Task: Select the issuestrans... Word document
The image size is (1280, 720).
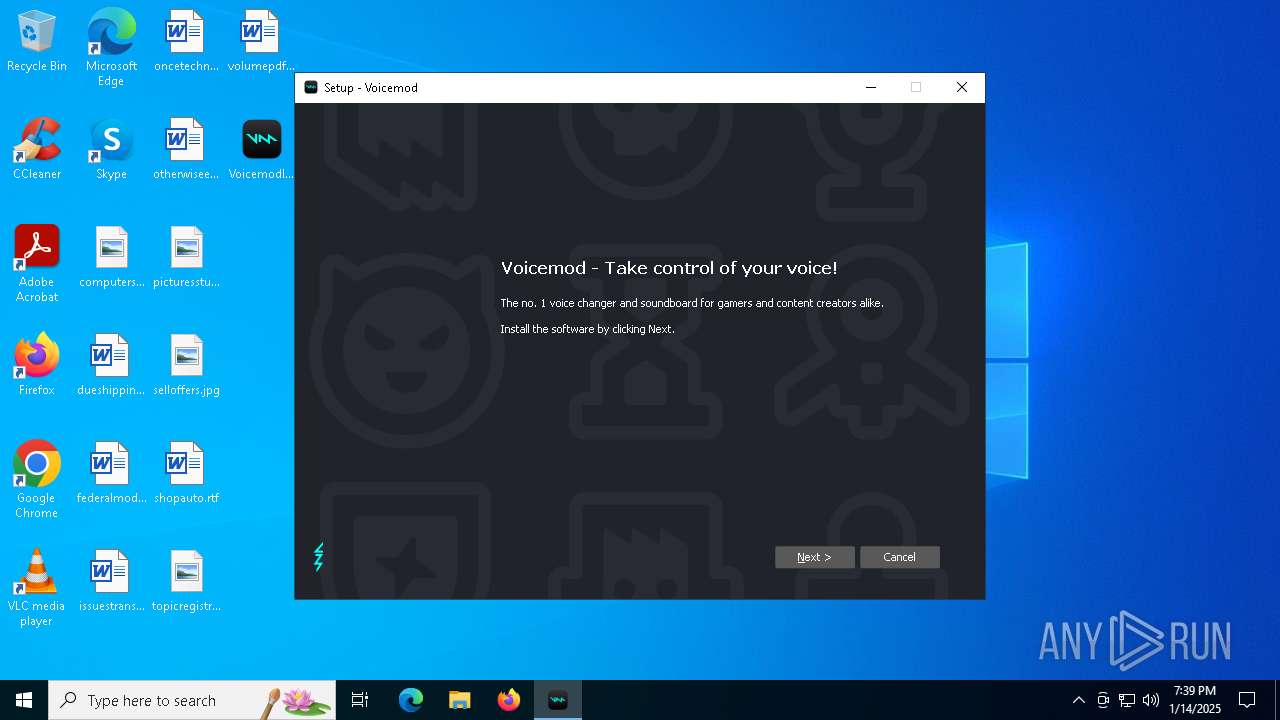Action: [111, 582]
